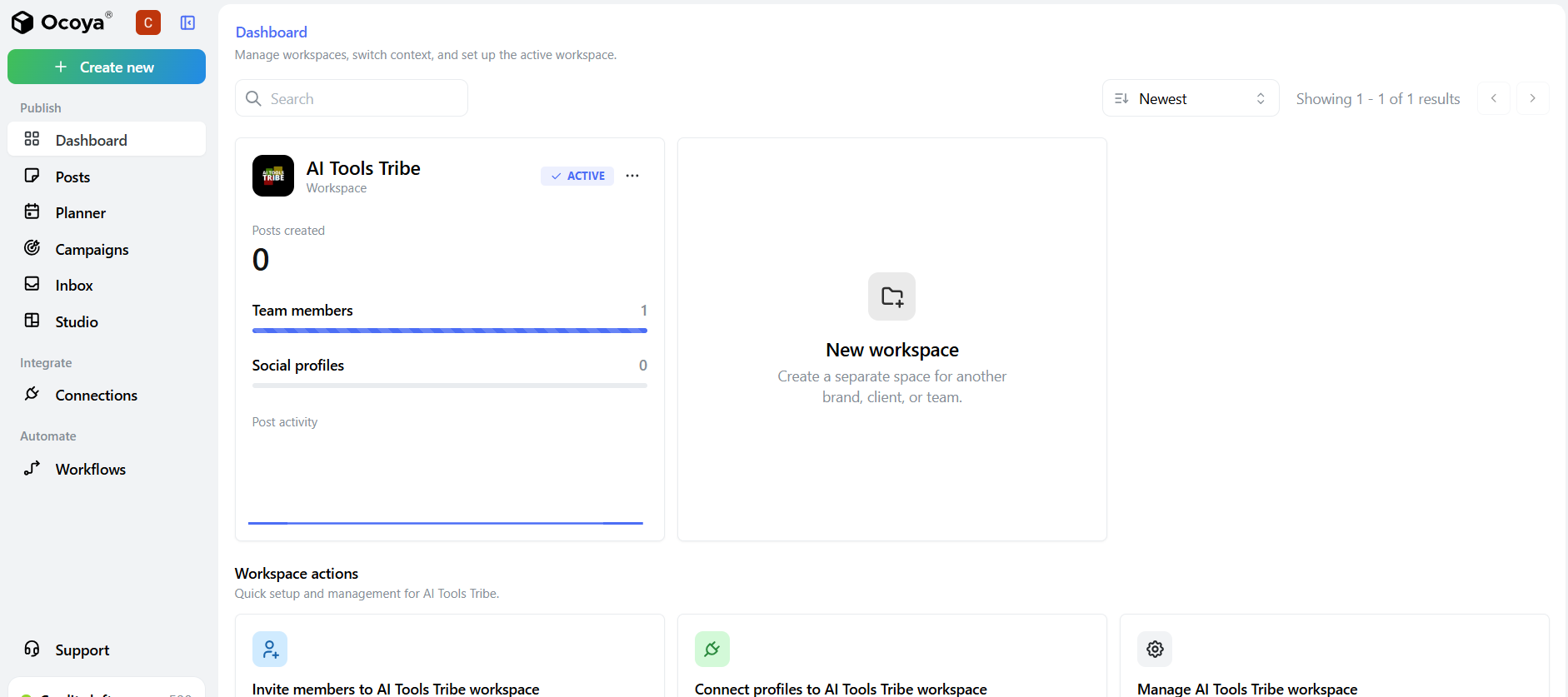Click the Studio layout icon
This screenshot has width=1568, height=697.
(x=32, y=321)
